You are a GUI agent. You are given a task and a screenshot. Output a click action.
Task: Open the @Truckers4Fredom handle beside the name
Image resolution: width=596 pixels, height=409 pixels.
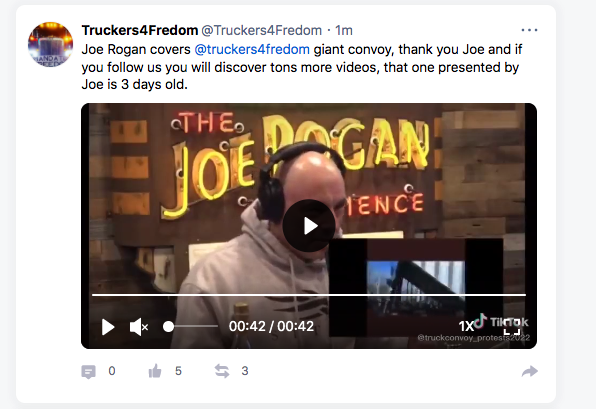pyautogui.click(x=261, y=30)
